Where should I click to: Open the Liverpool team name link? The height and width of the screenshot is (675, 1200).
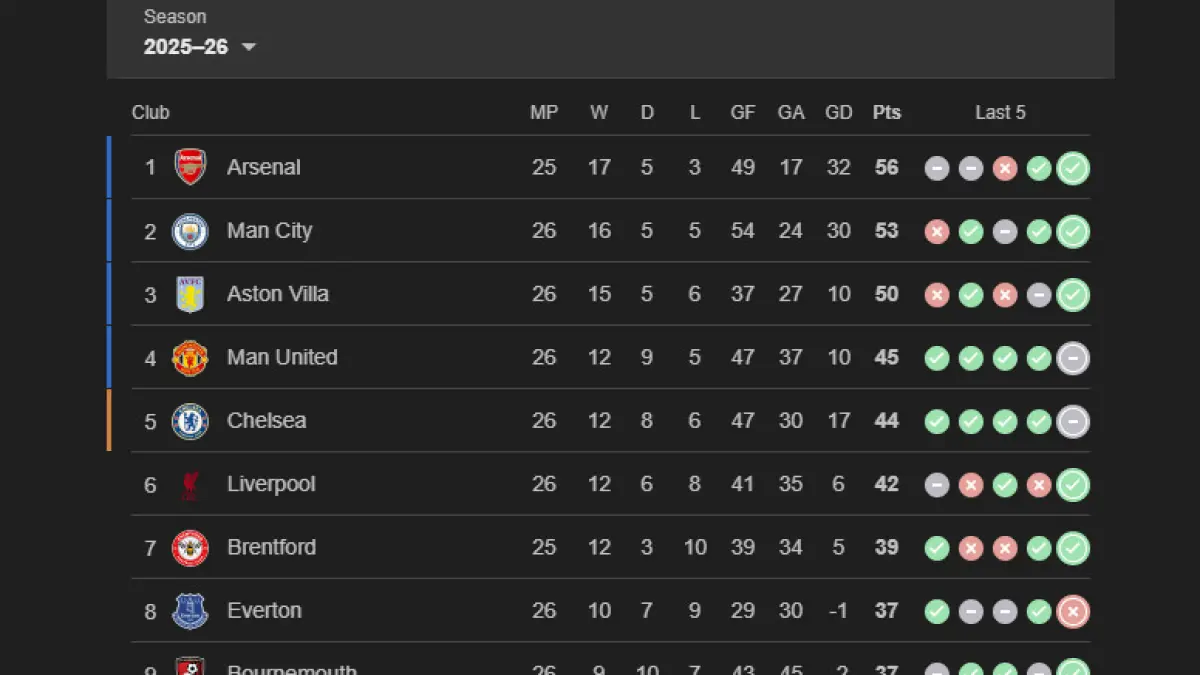(271, 484)
